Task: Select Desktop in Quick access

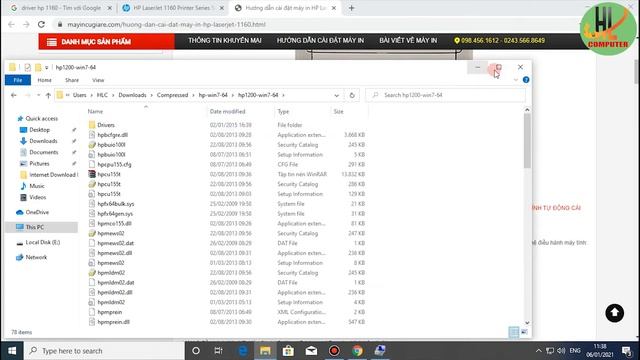Action: click(39, 130)
